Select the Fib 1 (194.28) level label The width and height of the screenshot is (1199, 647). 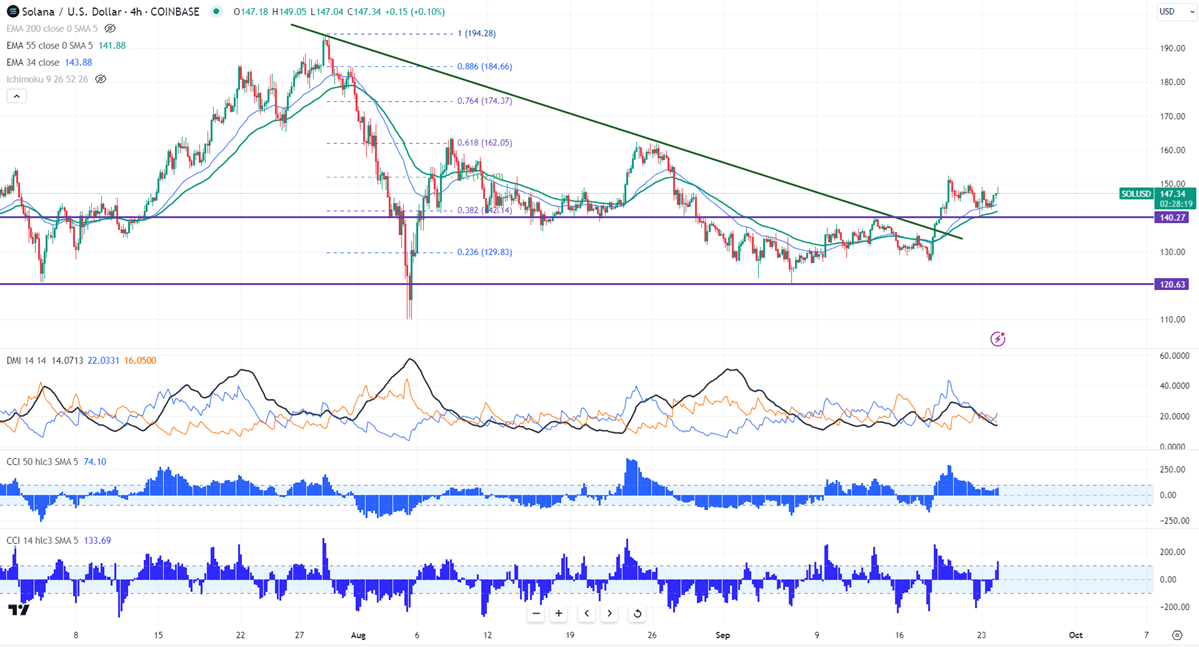[476, 34]
